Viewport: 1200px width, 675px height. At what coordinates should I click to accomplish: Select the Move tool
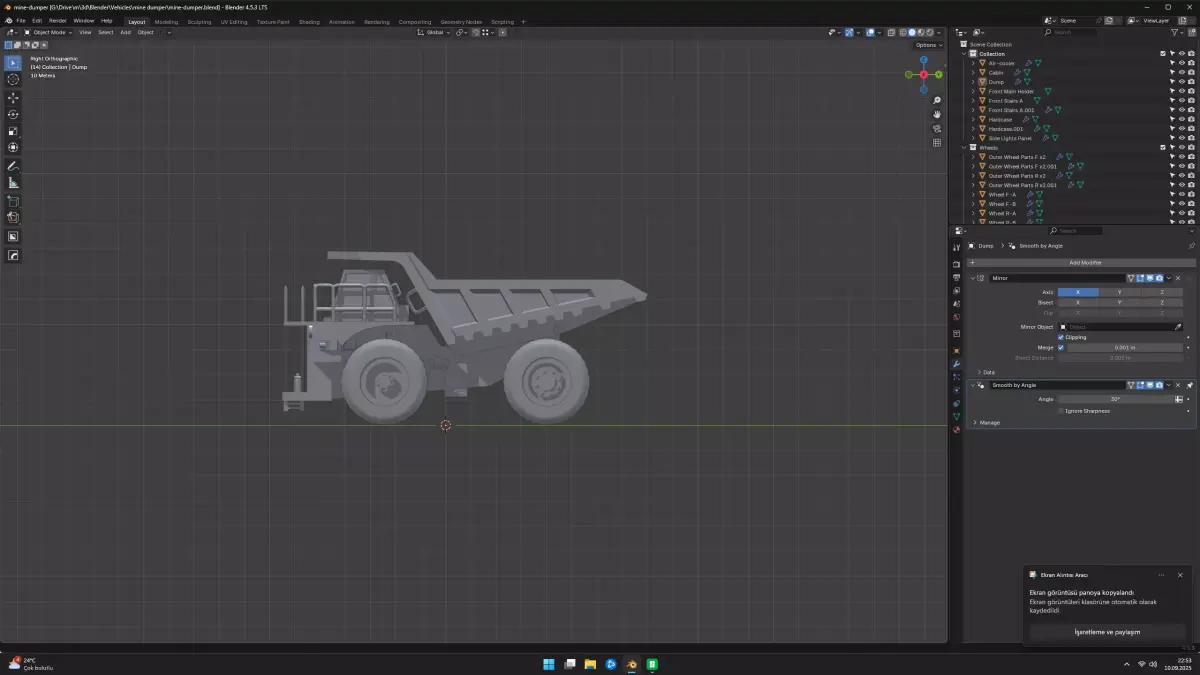(13, 98)
